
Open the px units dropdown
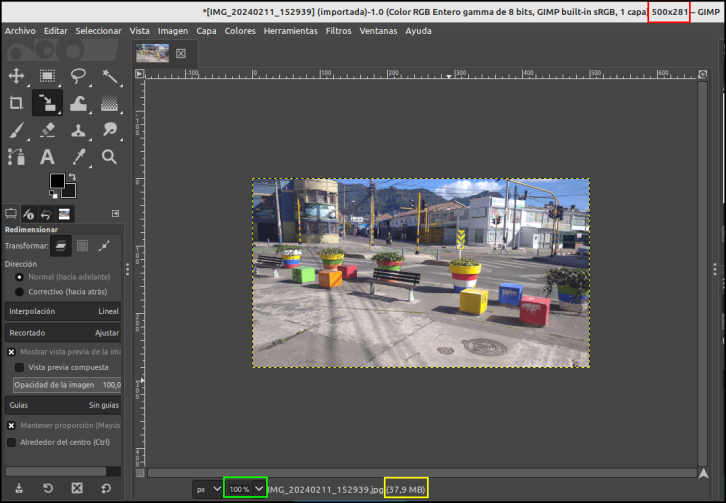(208, 489)
